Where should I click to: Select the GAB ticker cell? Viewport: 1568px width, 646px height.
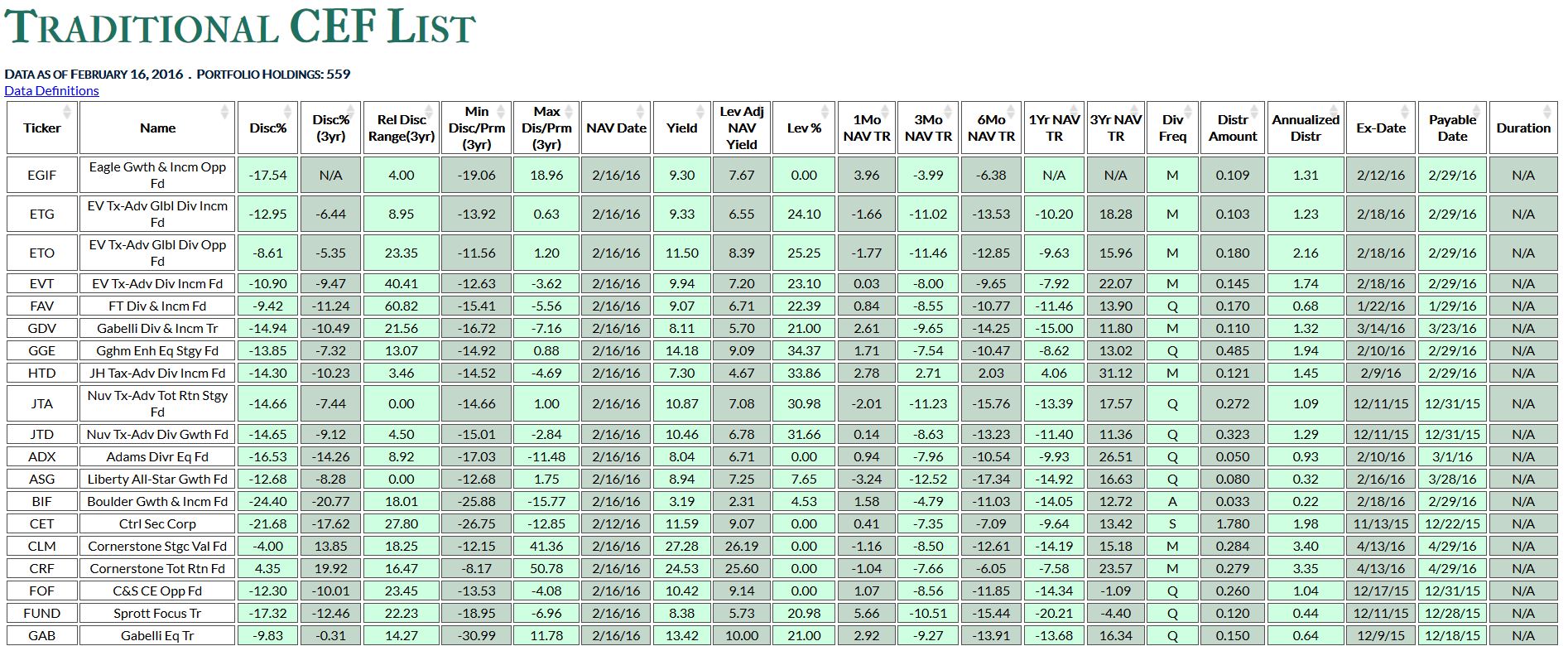click(x=41, y=636)
